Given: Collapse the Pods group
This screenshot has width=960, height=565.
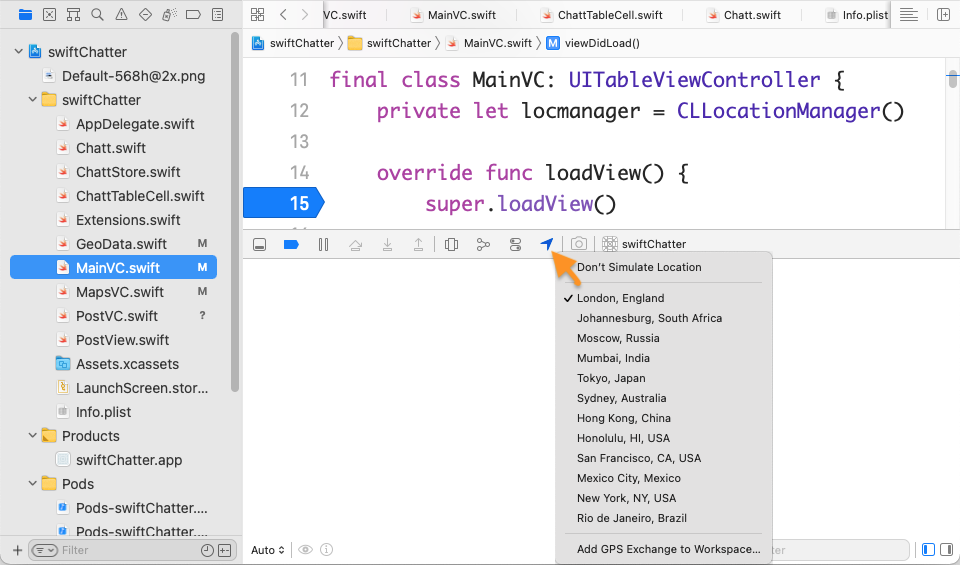Looking at the screenshot, I should click(32, 484).
